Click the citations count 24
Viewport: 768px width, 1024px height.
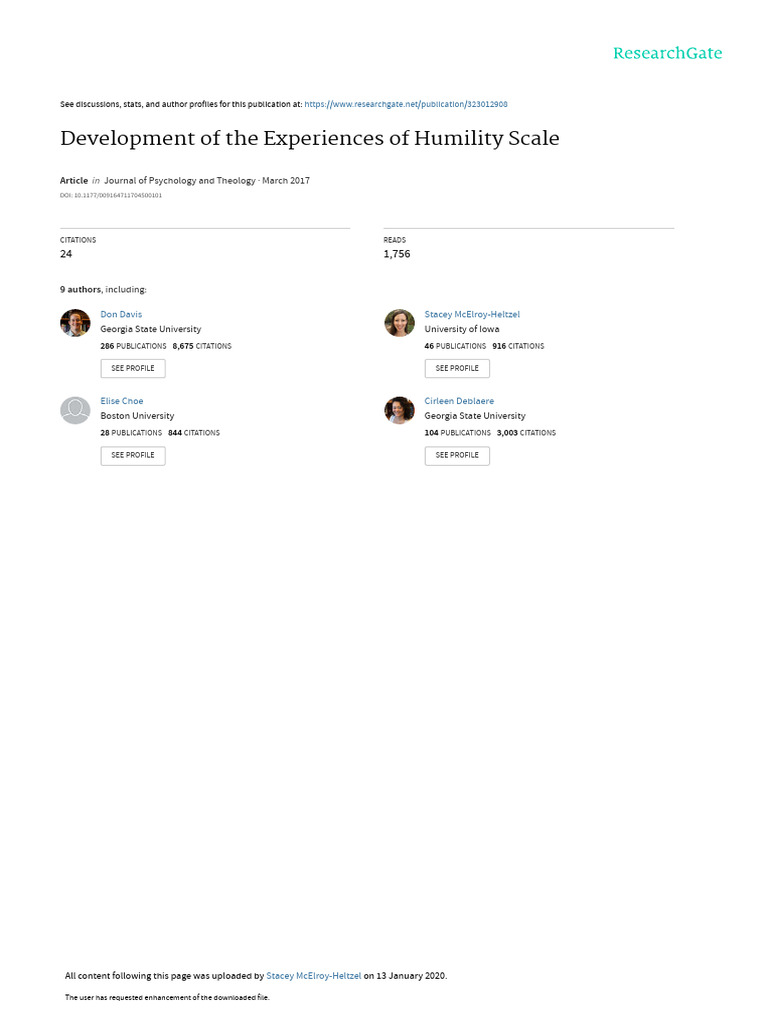tap(66, 254)
